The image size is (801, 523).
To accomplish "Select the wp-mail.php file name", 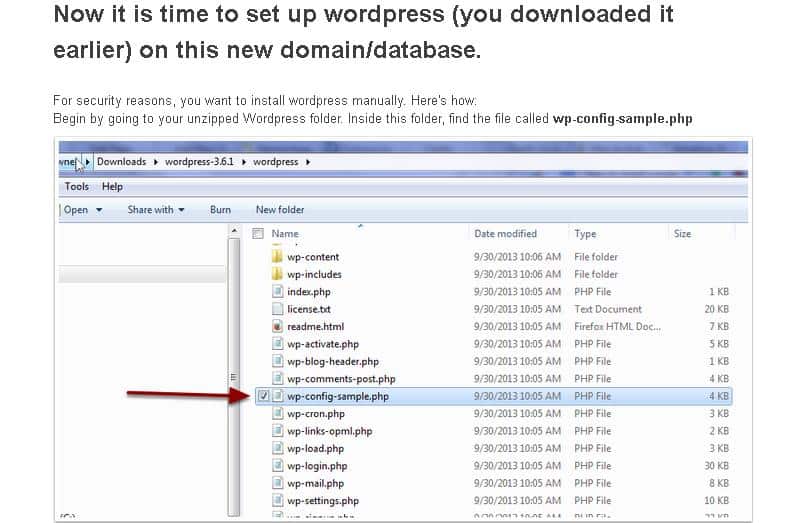I will pos(315,483).
